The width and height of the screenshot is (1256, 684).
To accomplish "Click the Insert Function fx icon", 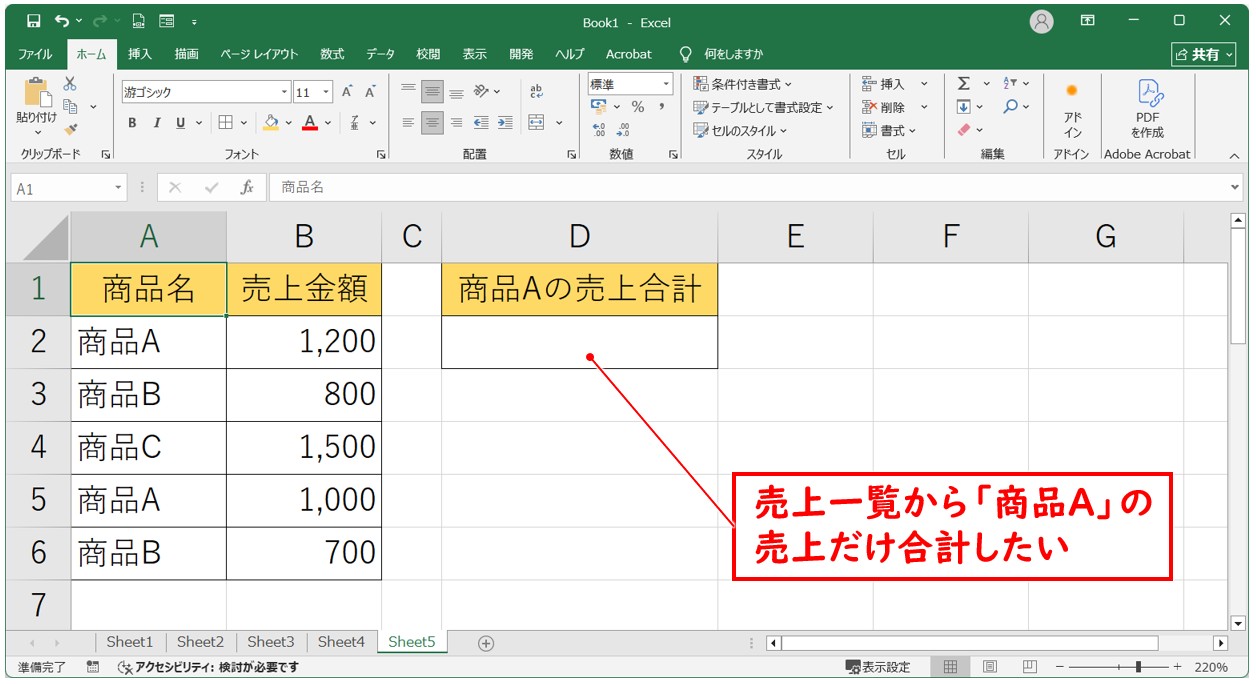I will pyautogui.click(x=247, y=188).
